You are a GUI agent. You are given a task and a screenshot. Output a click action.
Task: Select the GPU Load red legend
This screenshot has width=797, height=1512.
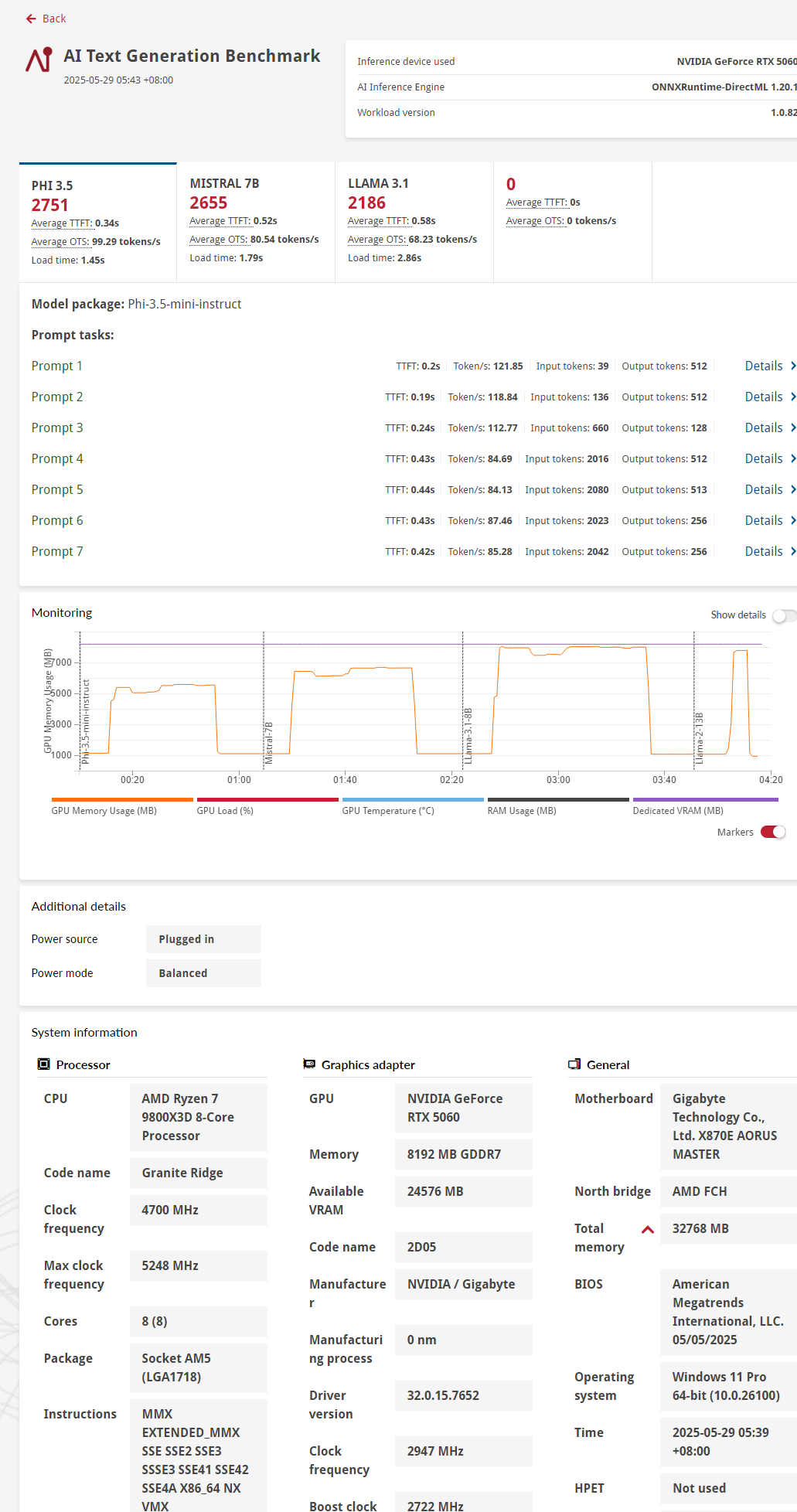[267, 806]
